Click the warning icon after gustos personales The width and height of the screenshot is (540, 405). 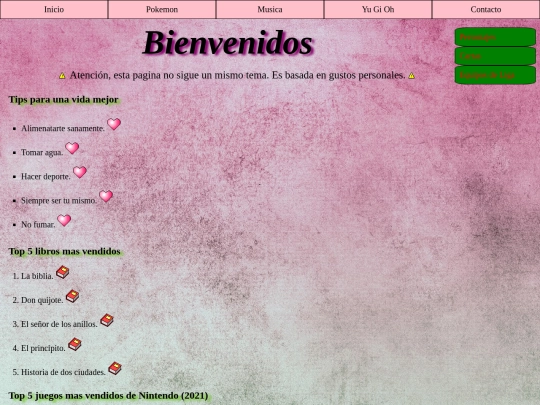tap(412, 76)
